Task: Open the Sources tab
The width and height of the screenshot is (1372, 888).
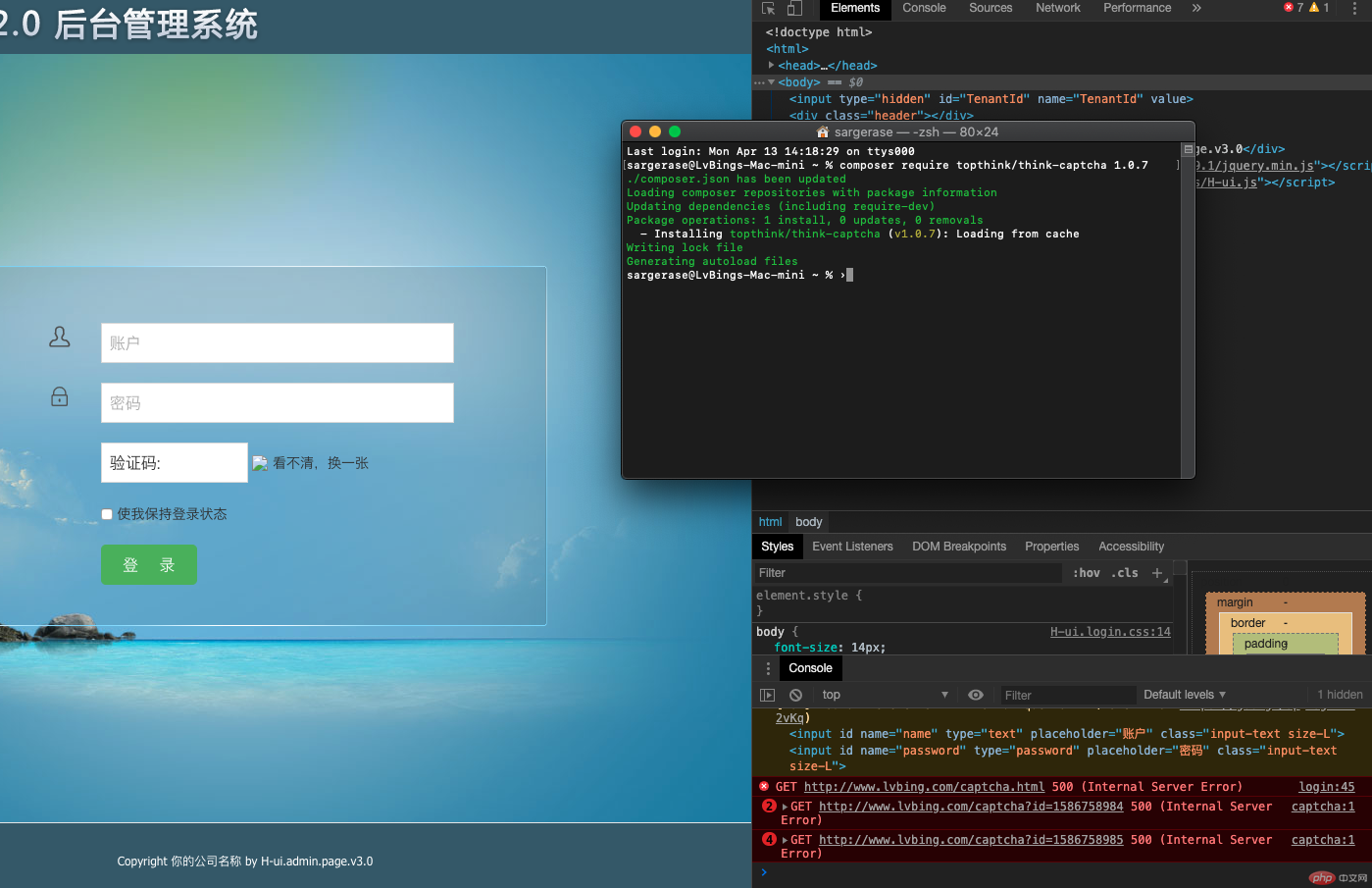Action: click(x=991, y=8)
